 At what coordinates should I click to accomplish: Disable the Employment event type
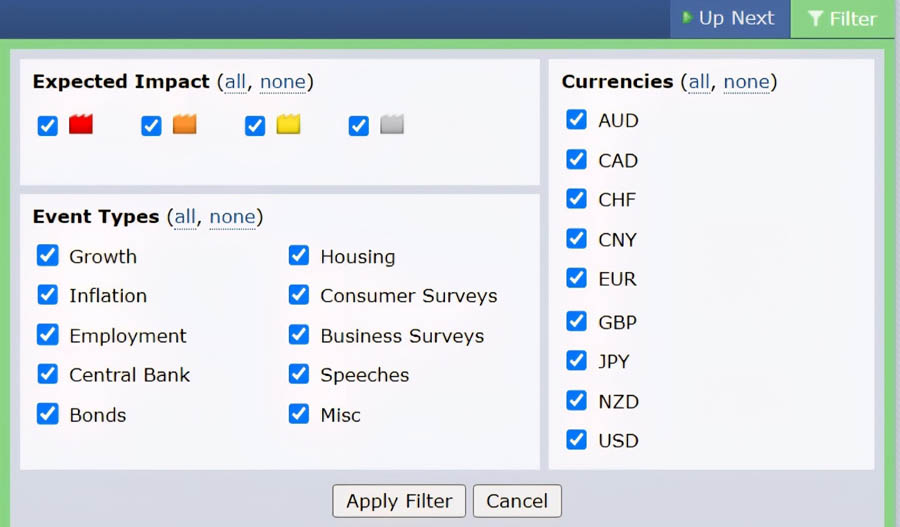tap(48, 335)
